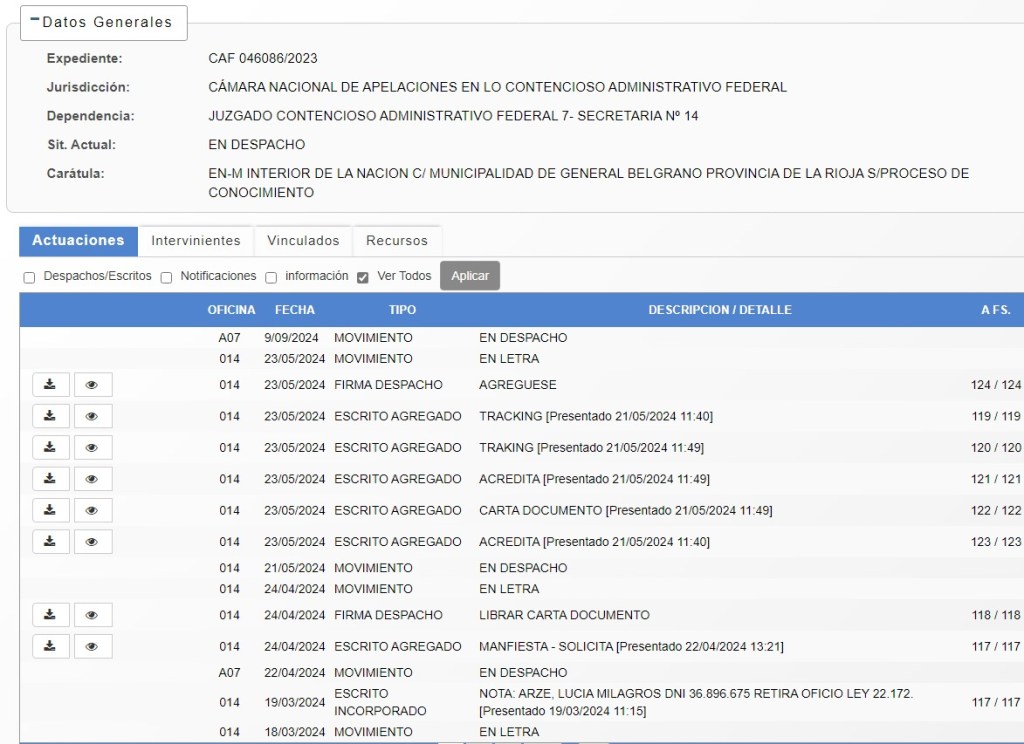Click the Aplicar button
1024x744 pixels.
470,276
